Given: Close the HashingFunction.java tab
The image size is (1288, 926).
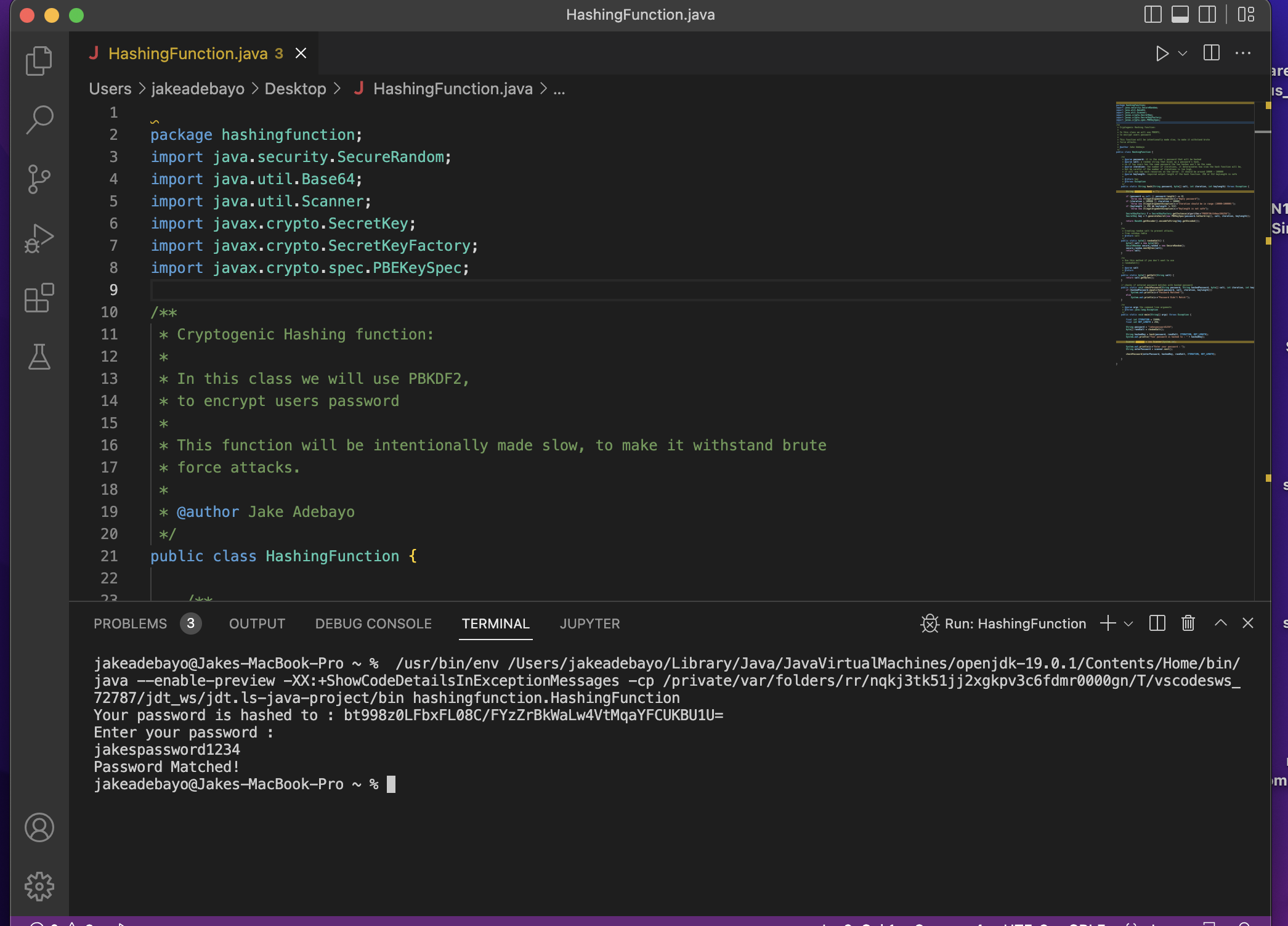Looking at the screenshot, I should click(x=301, y=54).
